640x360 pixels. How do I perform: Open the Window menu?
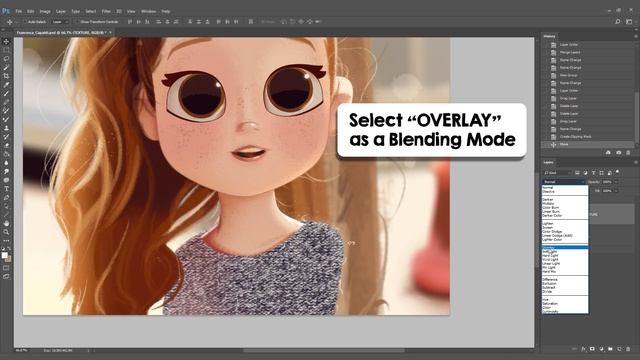click(148, 11)
